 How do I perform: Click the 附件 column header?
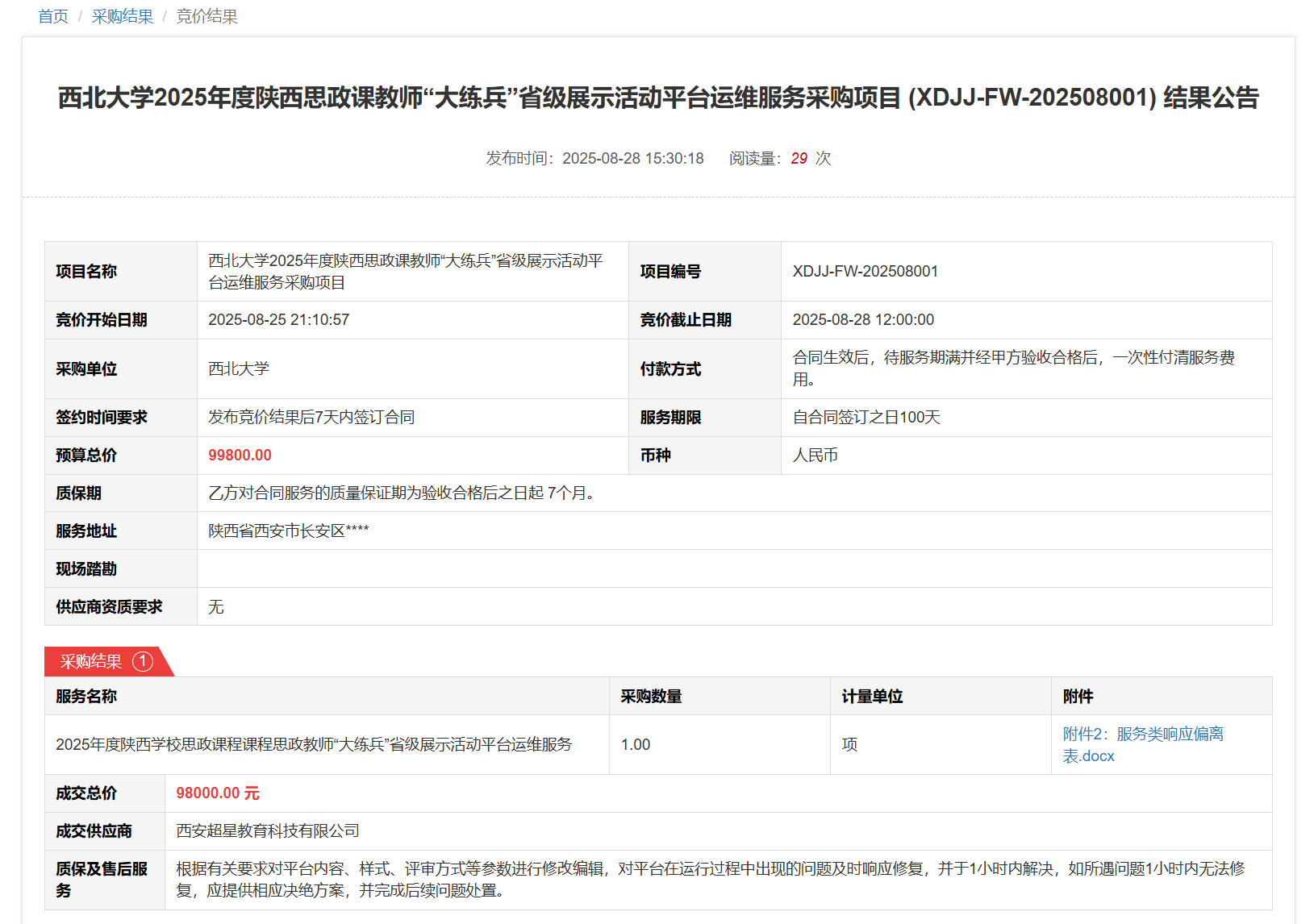pyautogui.click(x=1078, y=697)
